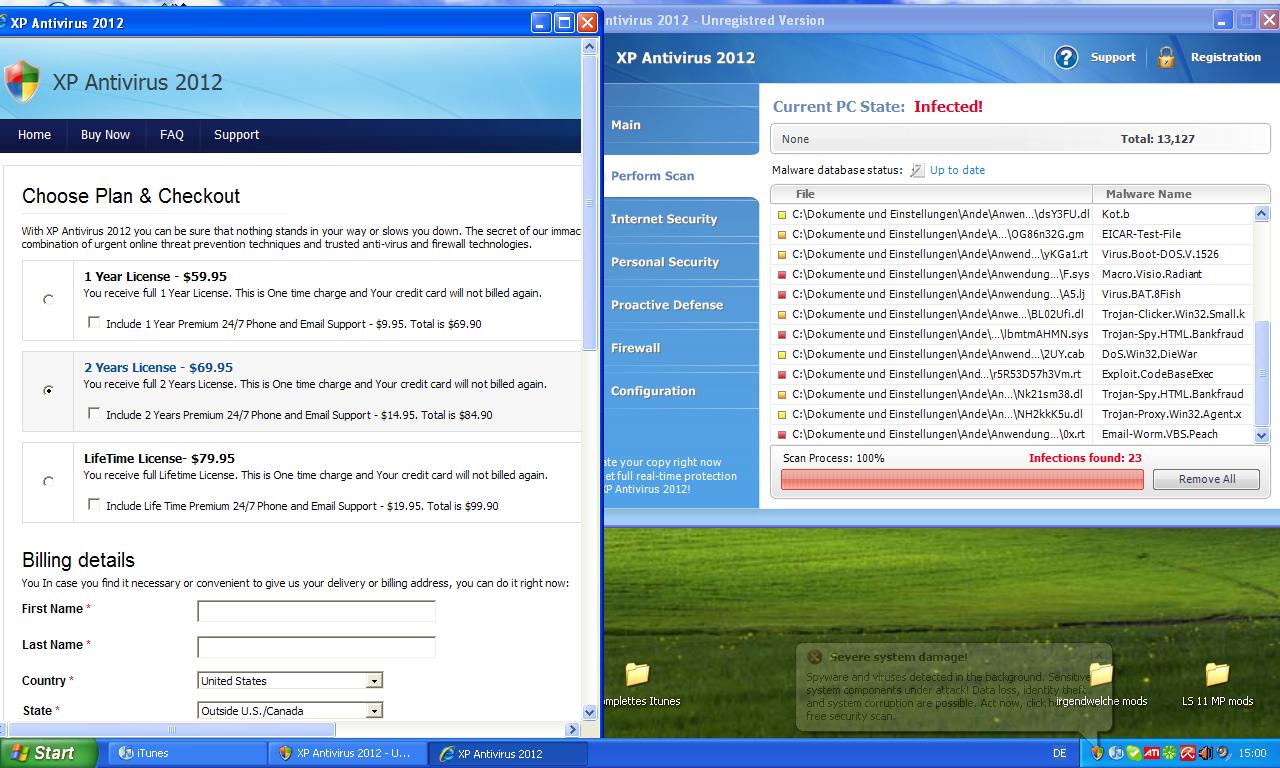Click the XP Antivirus shield logo
Image resolution: width=1280 pixels, height=768 pixels.
pos(22,82)
